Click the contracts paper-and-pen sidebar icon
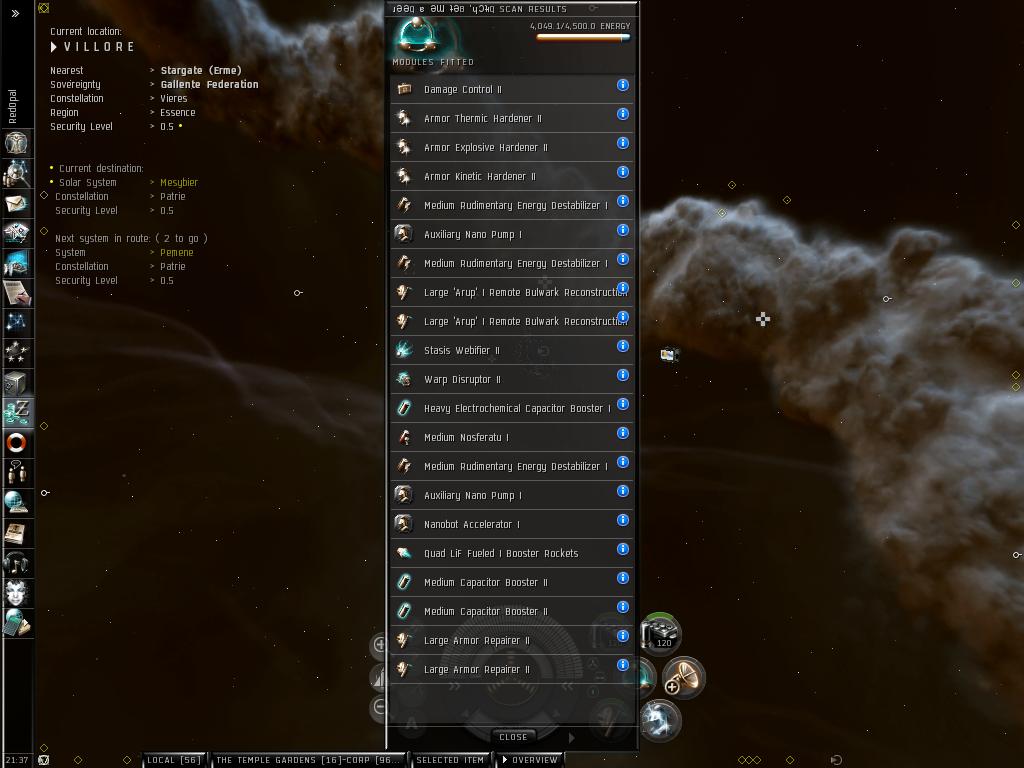The height and width of the screenshot is (768, 1024). (16, 293)
